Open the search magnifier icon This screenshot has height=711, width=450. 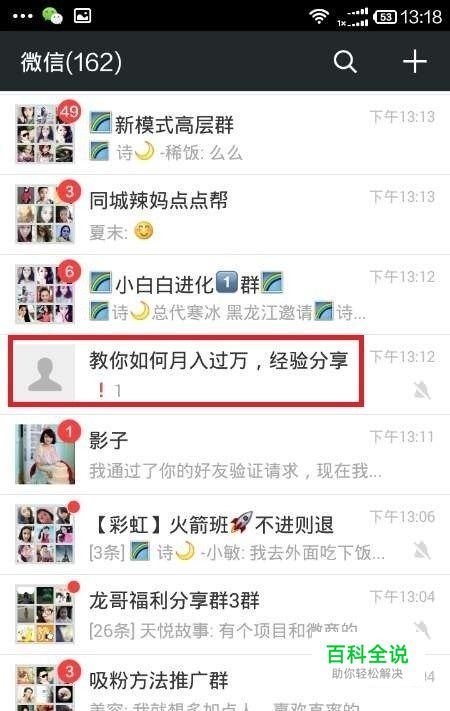pos(345,62)
